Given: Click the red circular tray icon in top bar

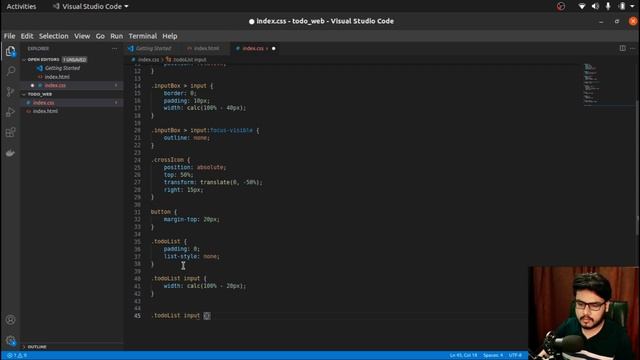Looking at the screenshot, I should (561, 6).
